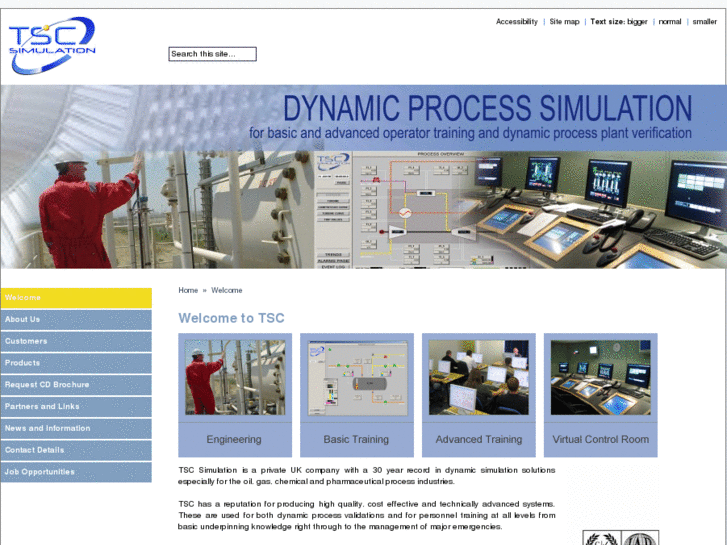Viewport: 727px width, 545px height.
Task: Open the Products menu item
Action: 76,363
